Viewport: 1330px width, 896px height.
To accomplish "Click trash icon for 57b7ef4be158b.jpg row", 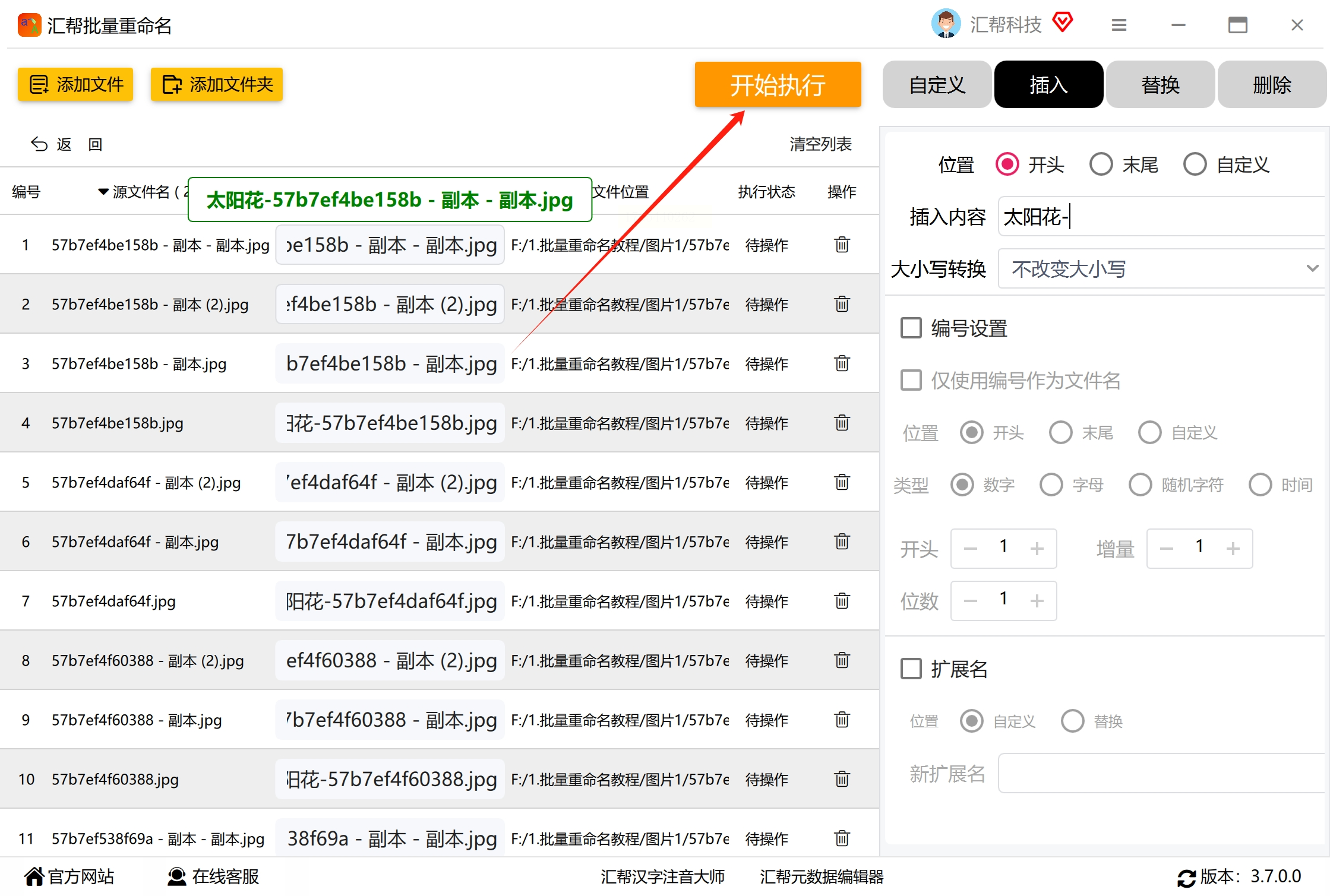I will coord(842,423).
